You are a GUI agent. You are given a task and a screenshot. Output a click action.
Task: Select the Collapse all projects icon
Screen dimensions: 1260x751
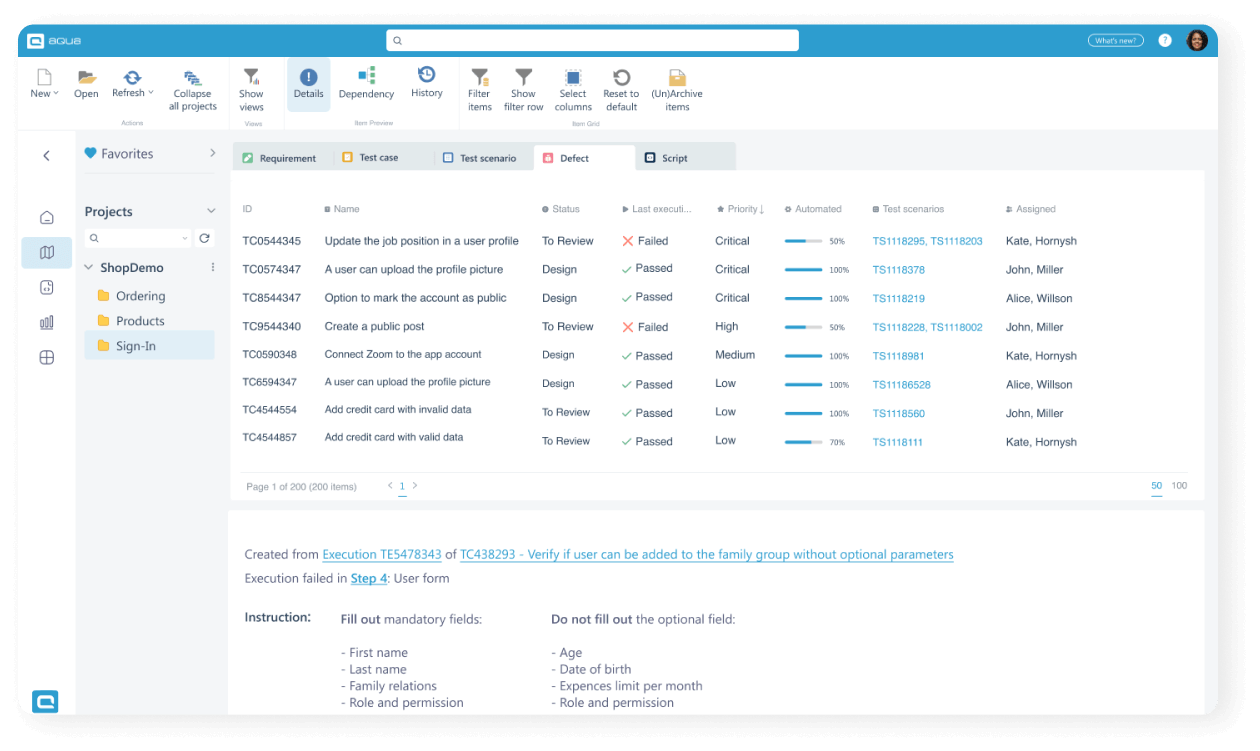[x=192, y=85]
